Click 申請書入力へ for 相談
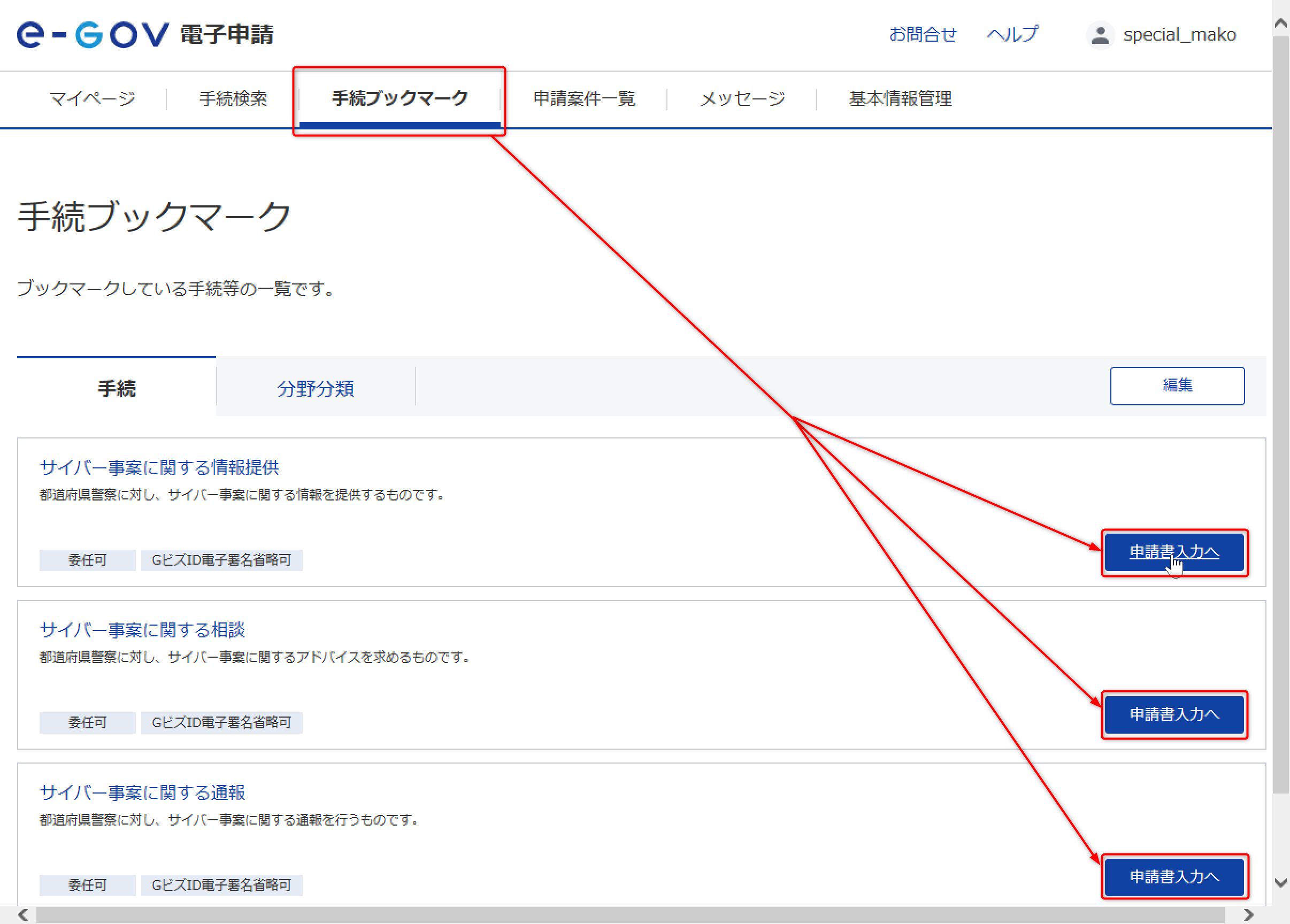Screen dimensions: 1290x924 1174,714
